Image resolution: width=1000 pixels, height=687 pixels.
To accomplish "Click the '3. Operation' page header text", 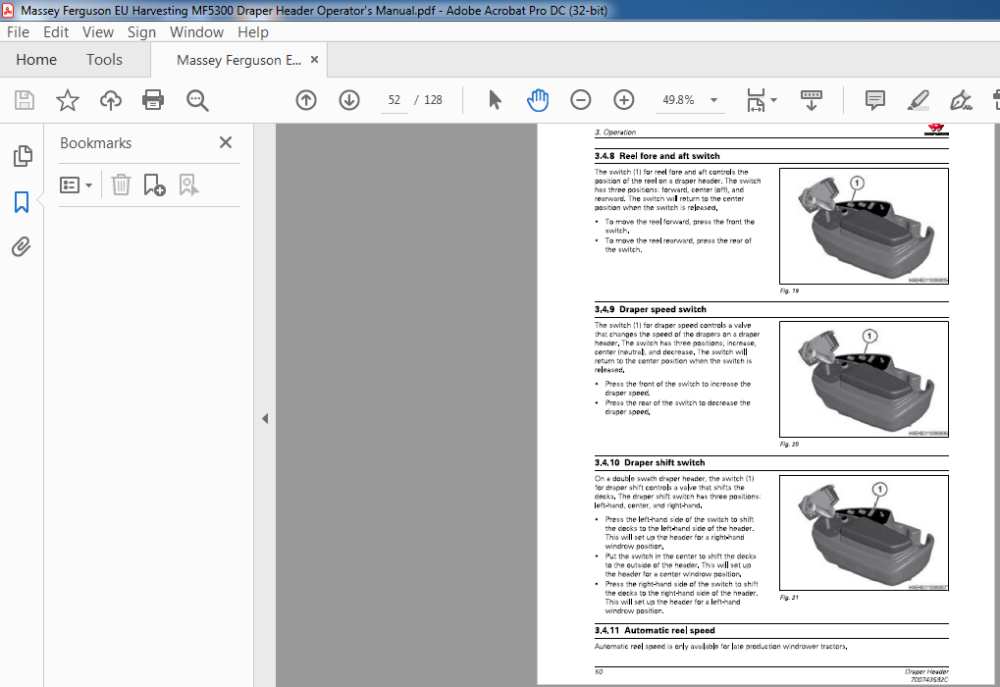I will [615, 132].
